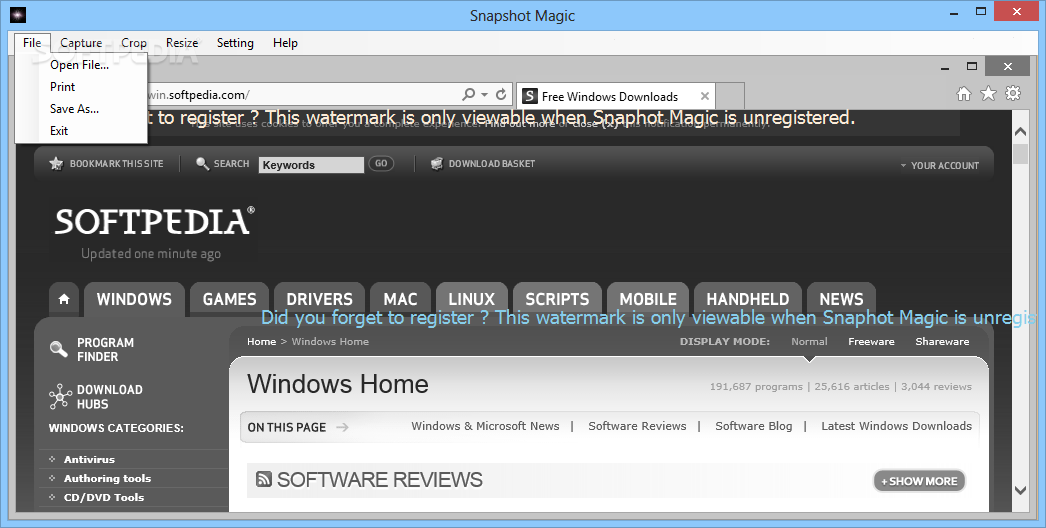The height and width of the screenshot is (528, 1046).
Task: Select the DRIVERS tab
Action: [x=320, y=299]
